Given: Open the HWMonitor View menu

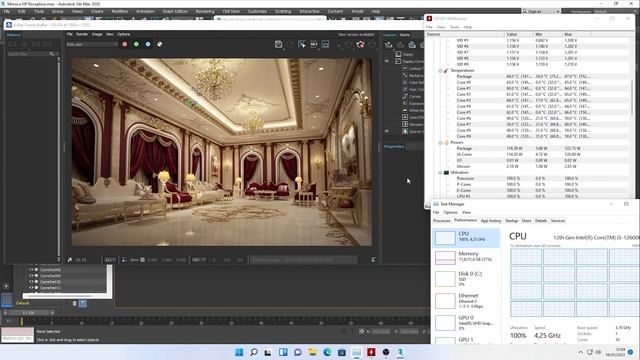Looking at the screenshot, I should (441, 27).
